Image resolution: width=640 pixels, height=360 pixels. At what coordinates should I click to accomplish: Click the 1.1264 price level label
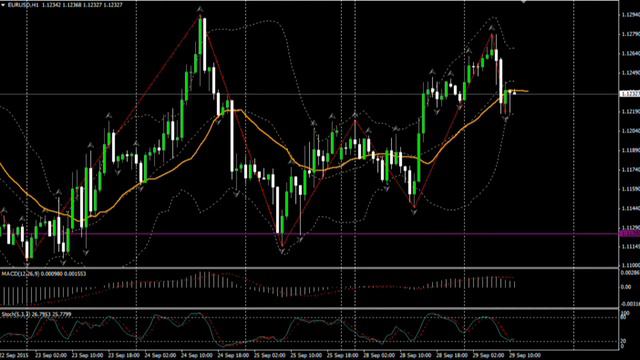pos(631,53)
